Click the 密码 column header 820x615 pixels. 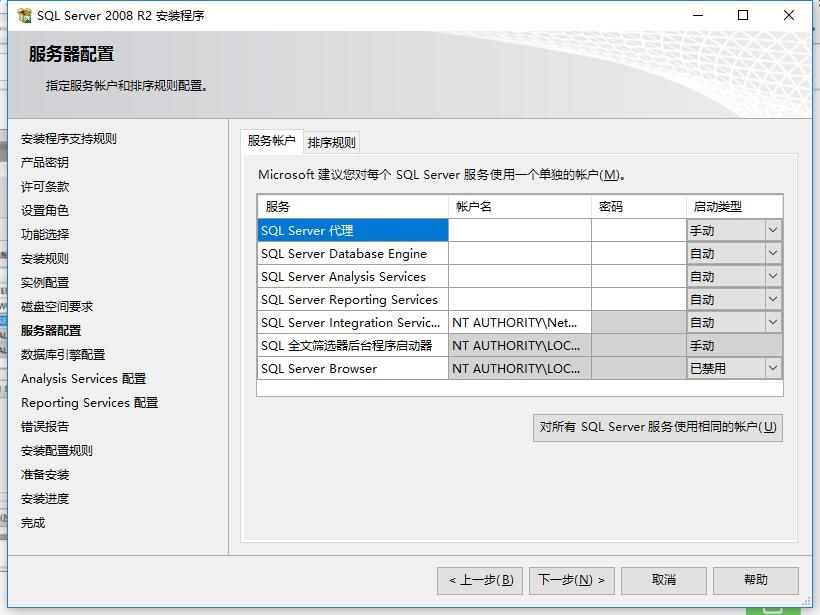click(639, 207)
